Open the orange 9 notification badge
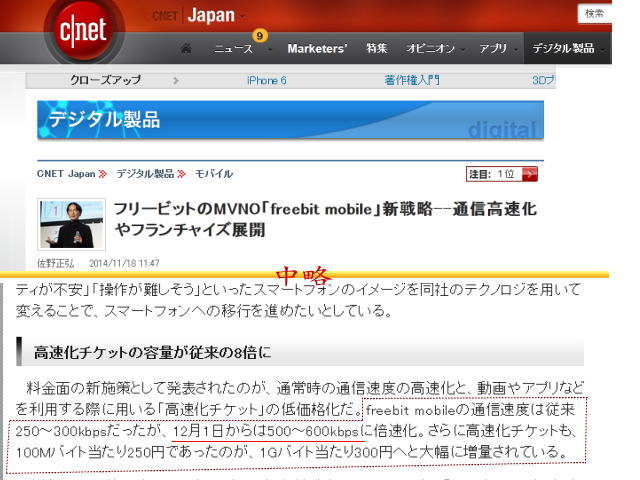 (260, 35)
